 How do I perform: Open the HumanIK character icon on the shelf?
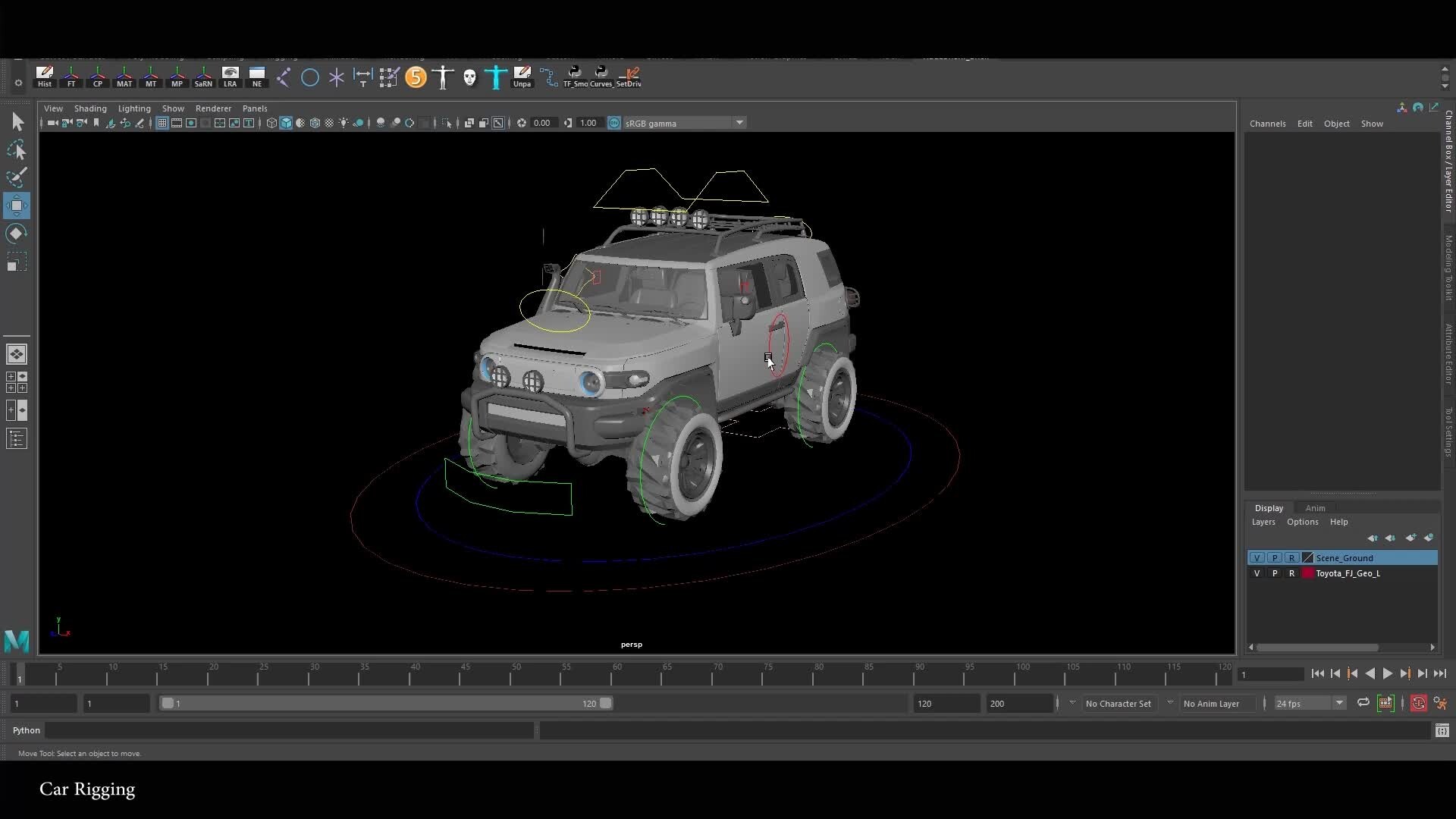pyautogui.click(x=443, y=77)
